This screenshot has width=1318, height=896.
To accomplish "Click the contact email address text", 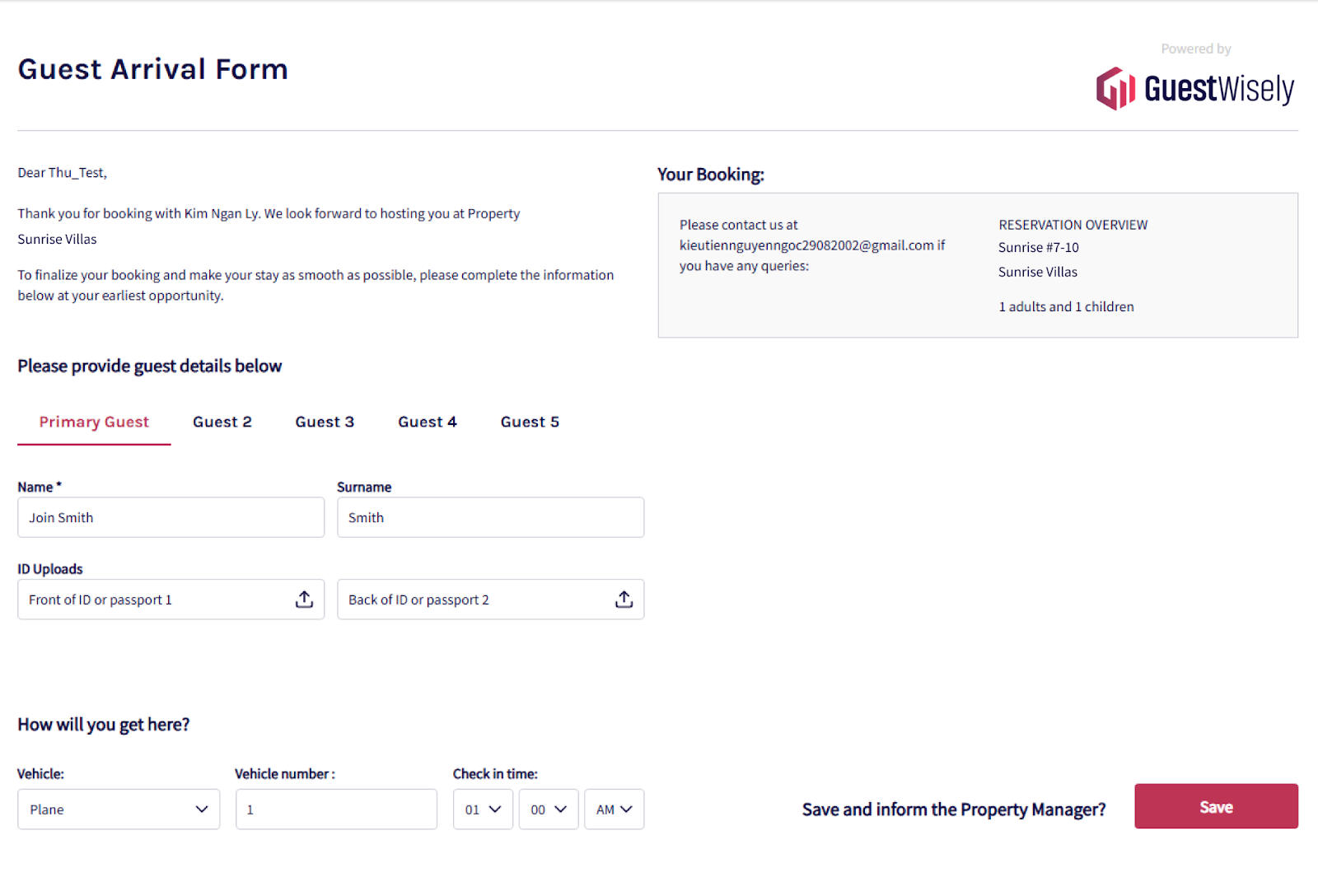I will click(806, 245).
